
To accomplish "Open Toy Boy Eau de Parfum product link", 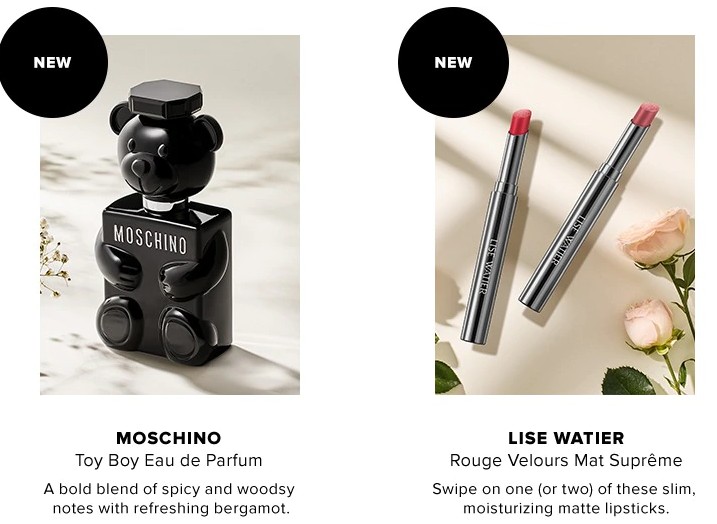I will click(169, 460).
